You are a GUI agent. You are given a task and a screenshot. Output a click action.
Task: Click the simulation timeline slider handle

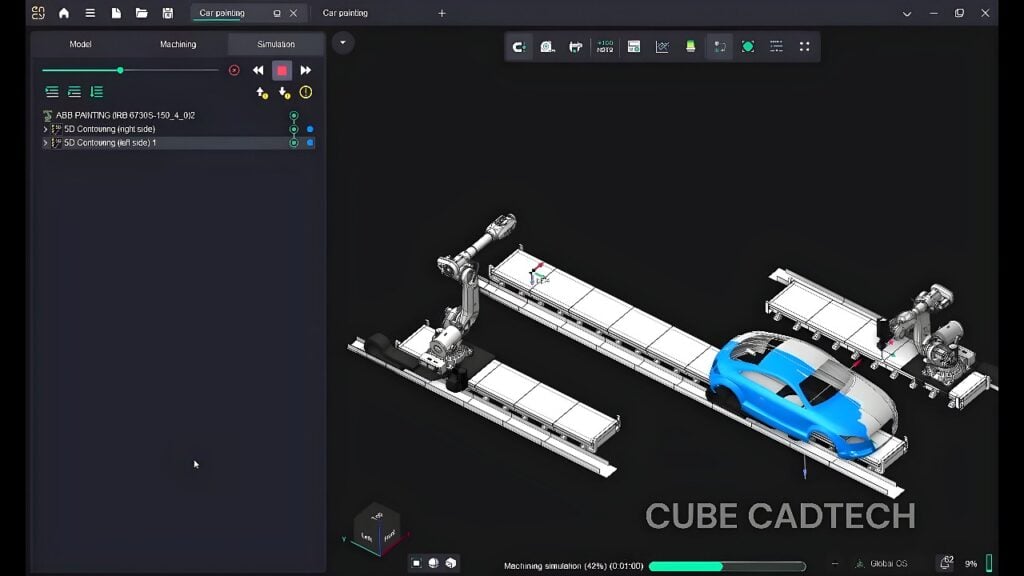pyautogui.click(x=120, y=70)
